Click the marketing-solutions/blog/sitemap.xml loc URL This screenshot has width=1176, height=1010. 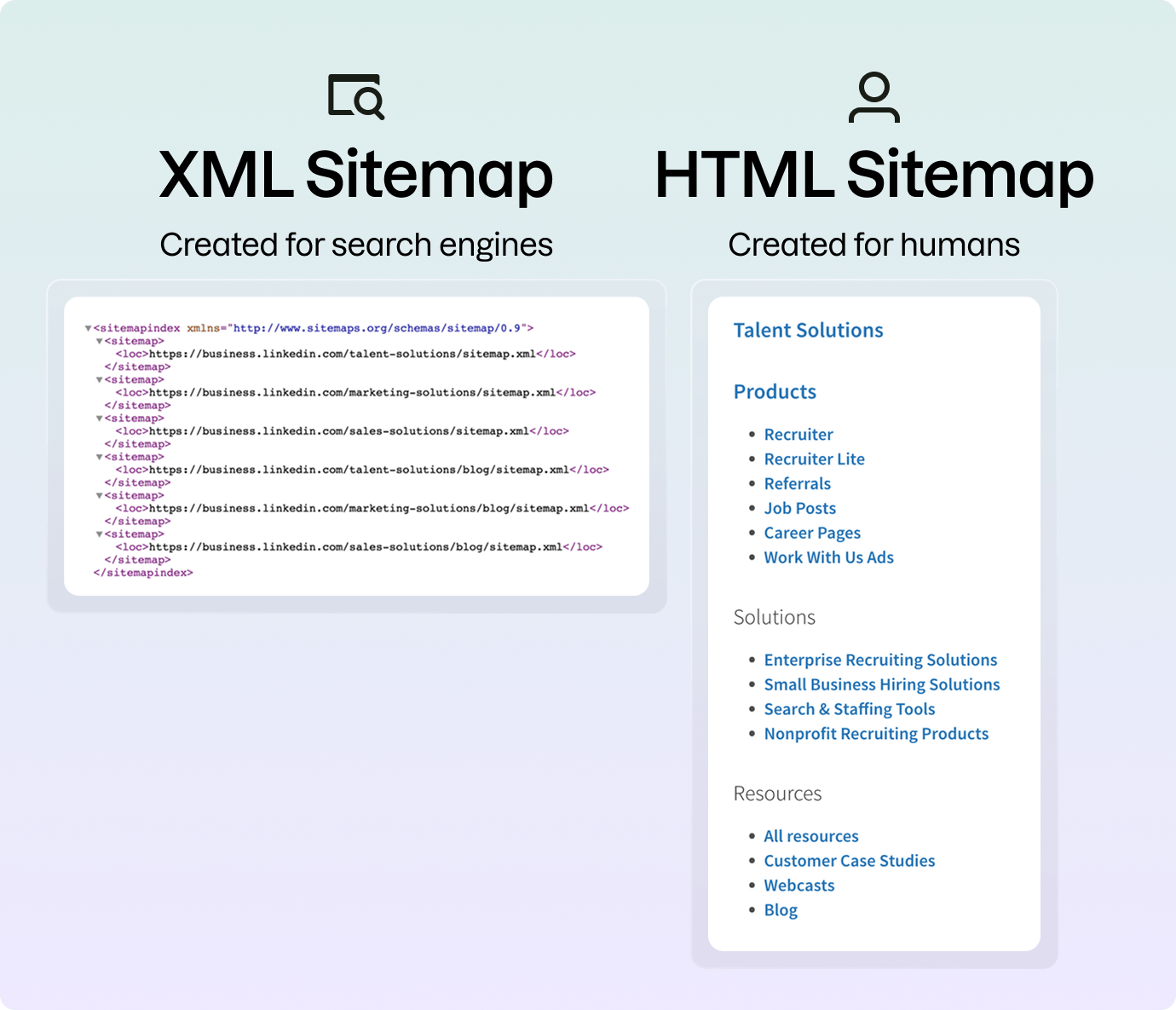point(369,508)
